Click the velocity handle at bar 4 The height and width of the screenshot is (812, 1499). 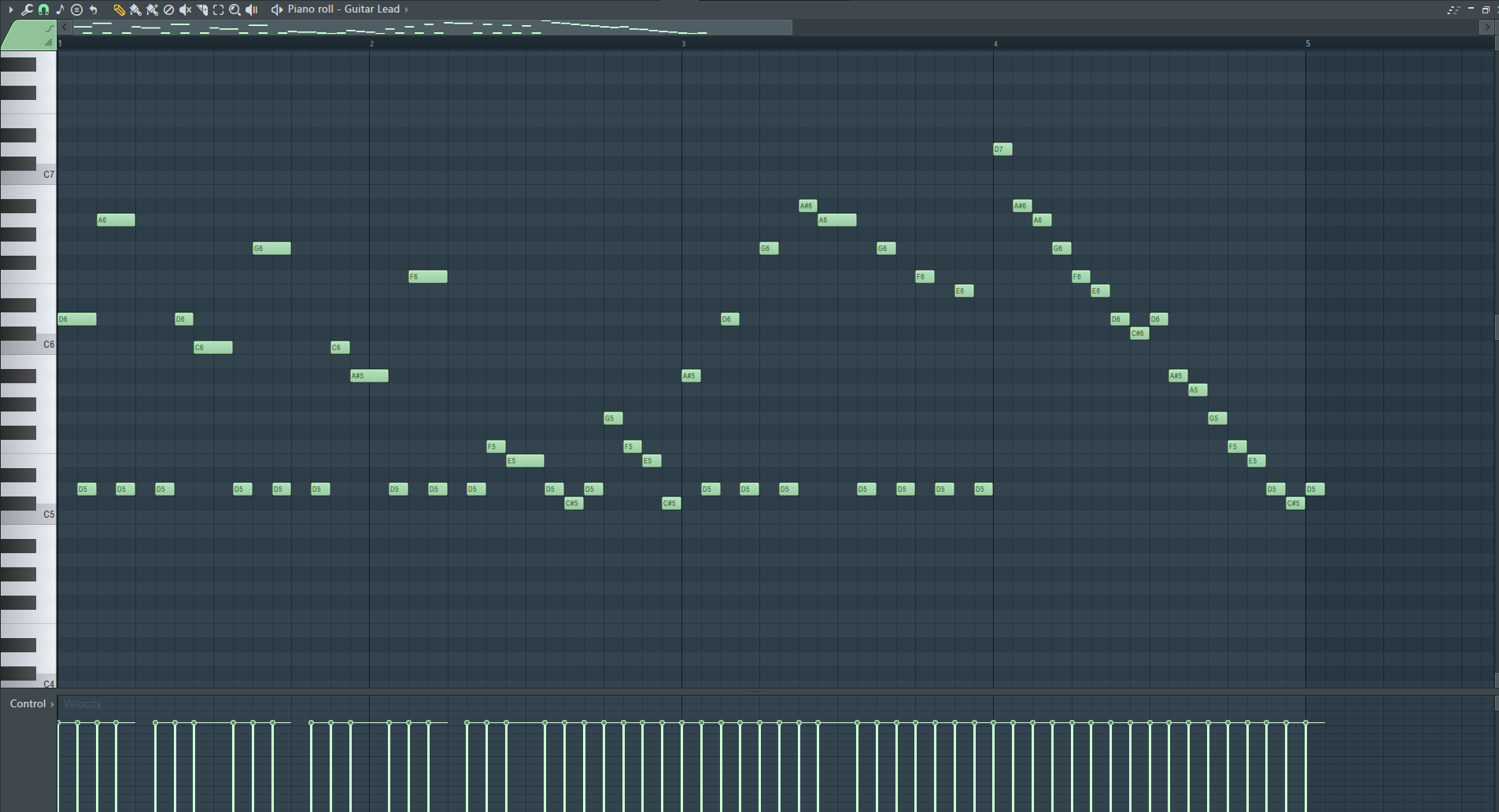pos(993,722)
